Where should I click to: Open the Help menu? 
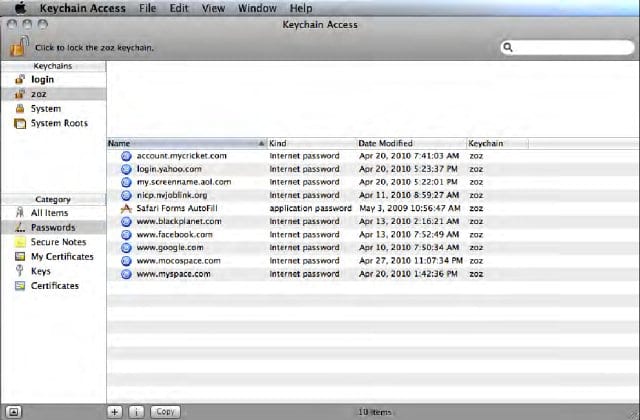(x=301, y=8)
